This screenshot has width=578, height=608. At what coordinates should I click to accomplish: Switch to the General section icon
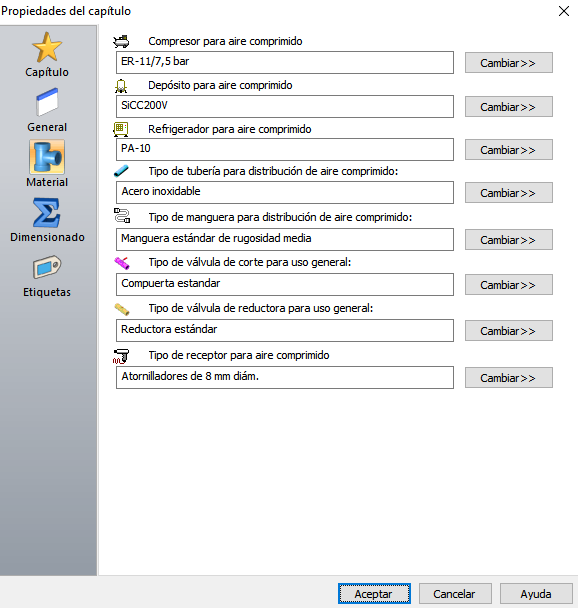click(x=47, y=102)
